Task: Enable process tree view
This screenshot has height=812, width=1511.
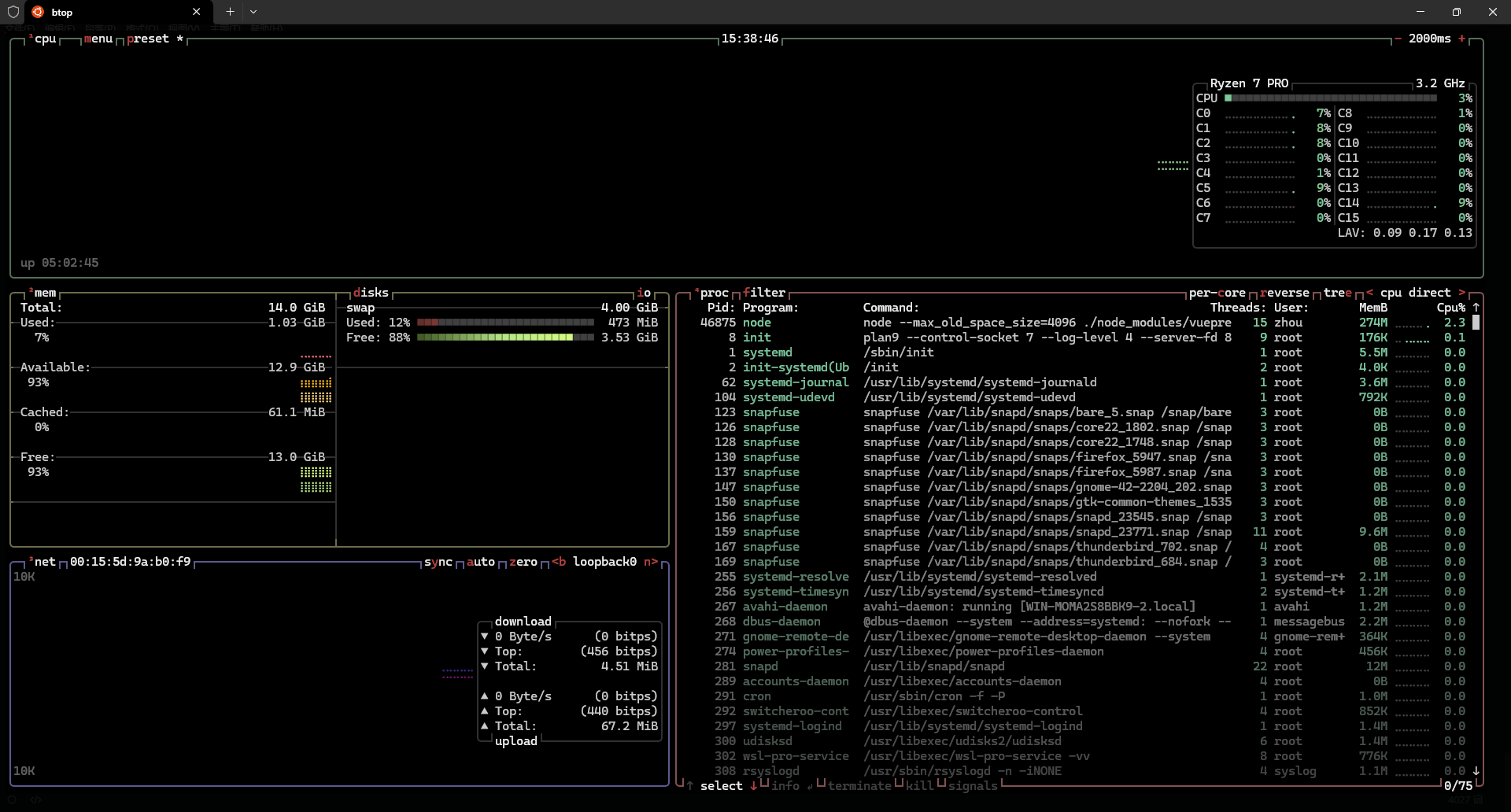Action: [1338, 293]
